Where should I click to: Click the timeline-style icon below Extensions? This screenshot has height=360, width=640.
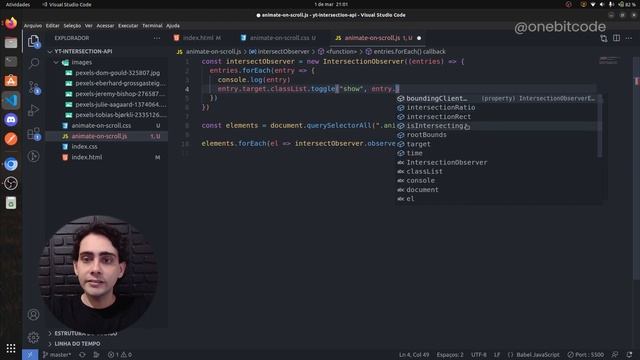click(33, 156)
